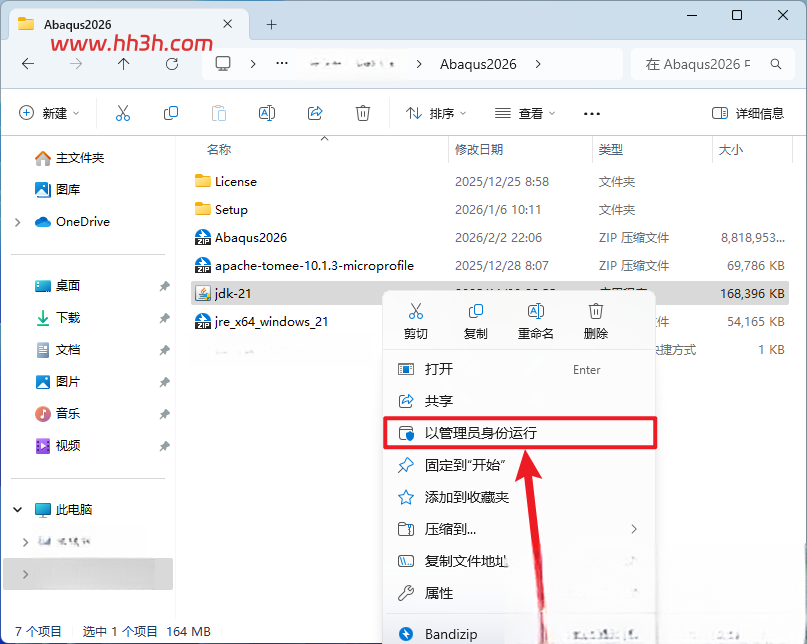Click the Delete trash icon in the toolbar

(363, 113)
